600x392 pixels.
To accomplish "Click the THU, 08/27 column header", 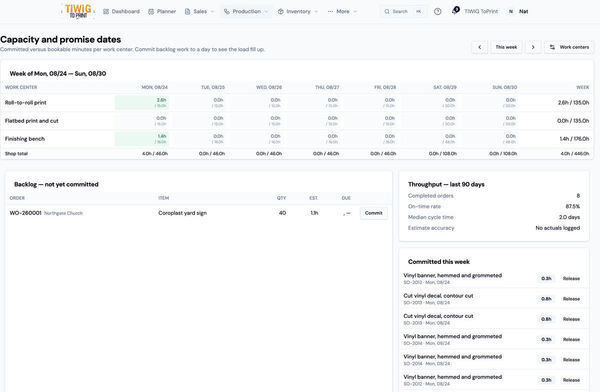I will pos(327,87).
